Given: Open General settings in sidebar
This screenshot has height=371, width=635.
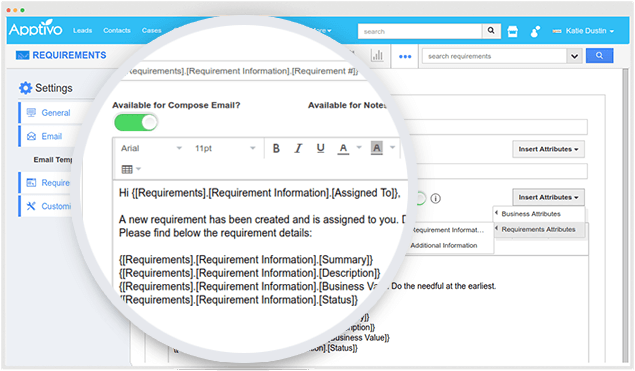Looking at the screenshot, I should point(56,113).
